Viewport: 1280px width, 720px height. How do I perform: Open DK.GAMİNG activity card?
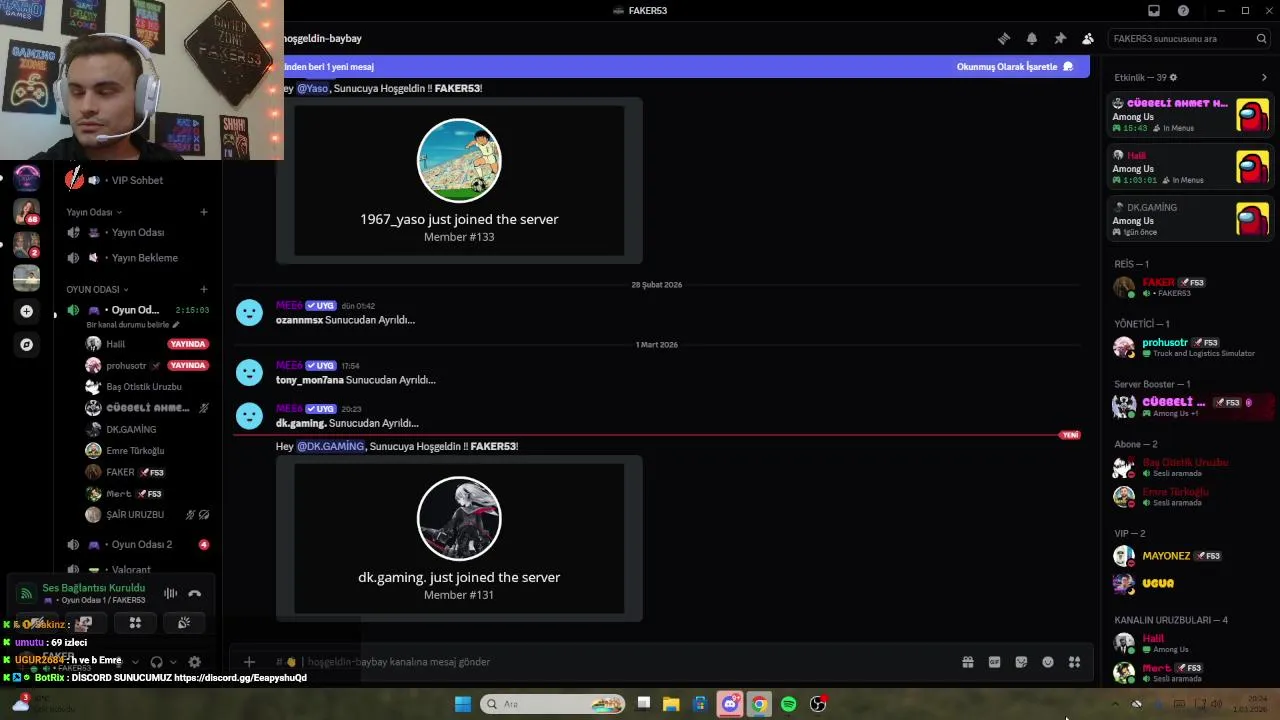[1190, 219]
